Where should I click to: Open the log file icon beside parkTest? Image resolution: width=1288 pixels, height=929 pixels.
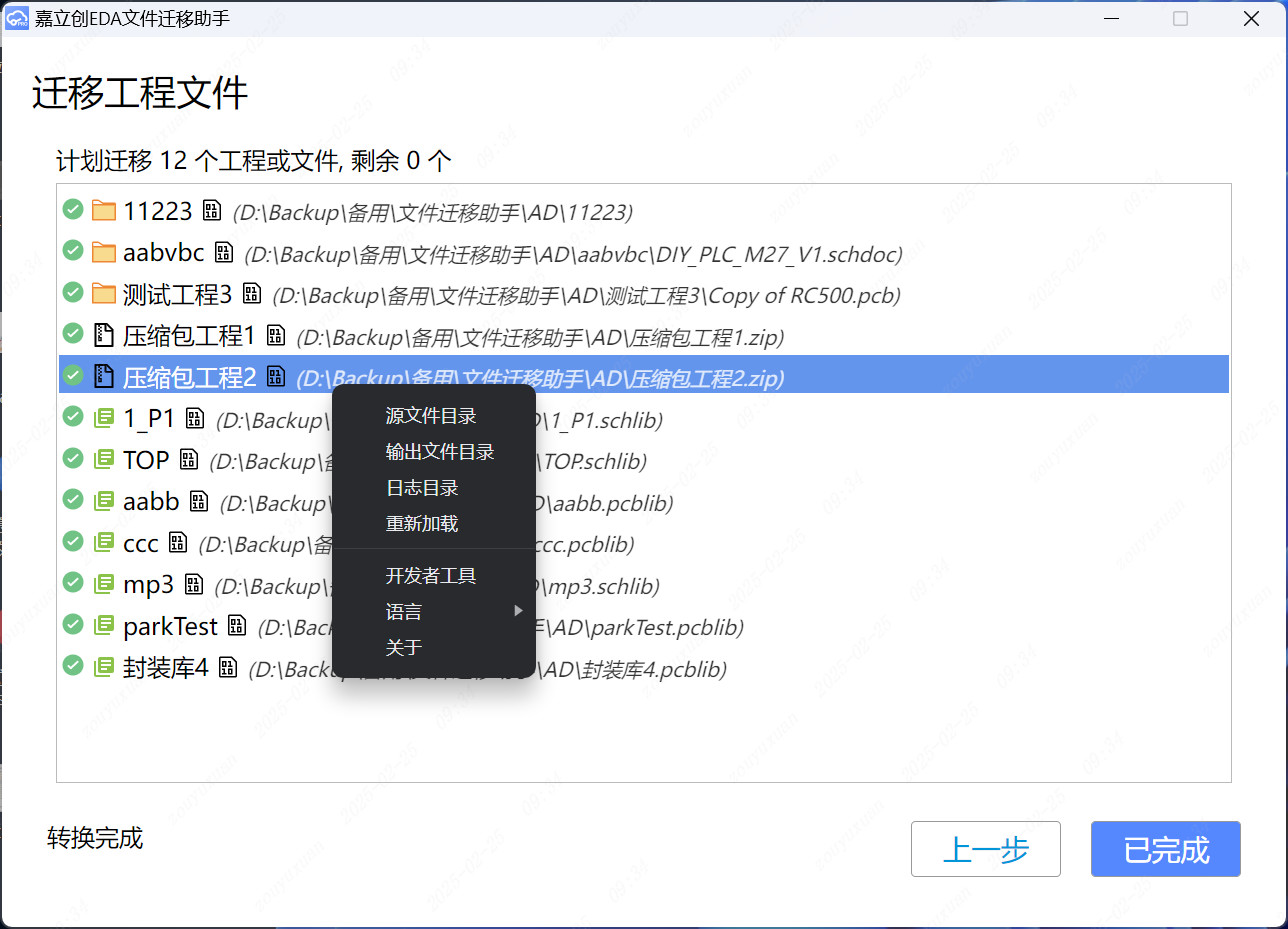point(237,626)
